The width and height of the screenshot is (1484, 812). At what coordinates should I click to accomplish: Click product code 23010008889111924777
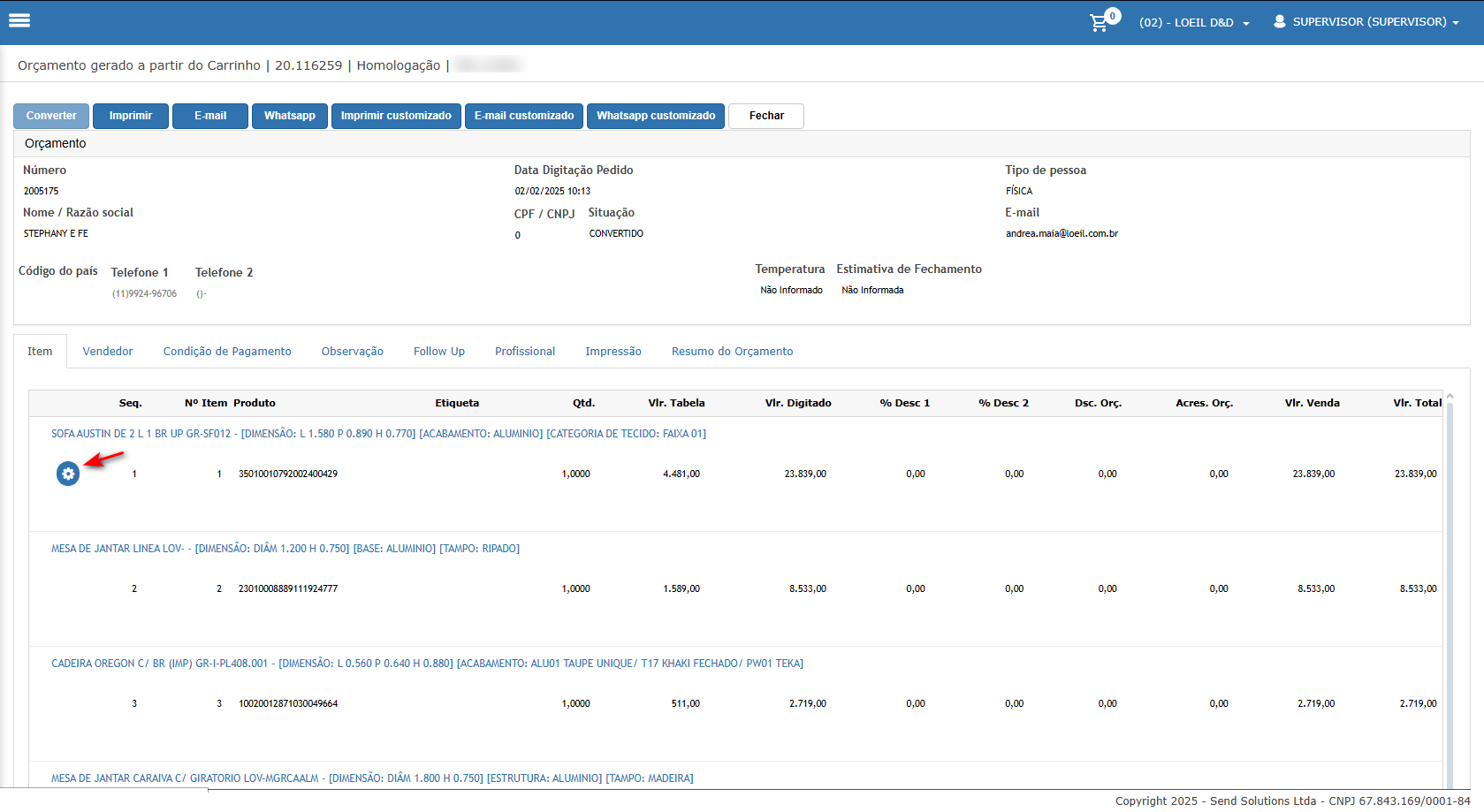288,589
